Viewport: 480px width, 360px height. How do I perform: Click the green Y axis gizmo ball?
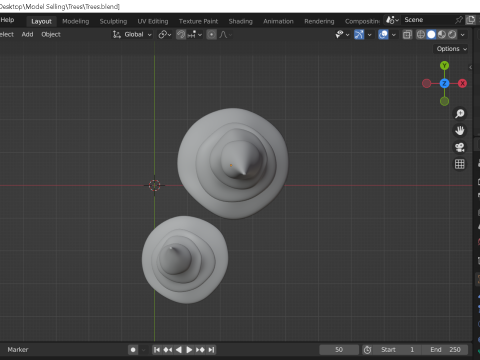pyautogui.click(x=444, y=66)
